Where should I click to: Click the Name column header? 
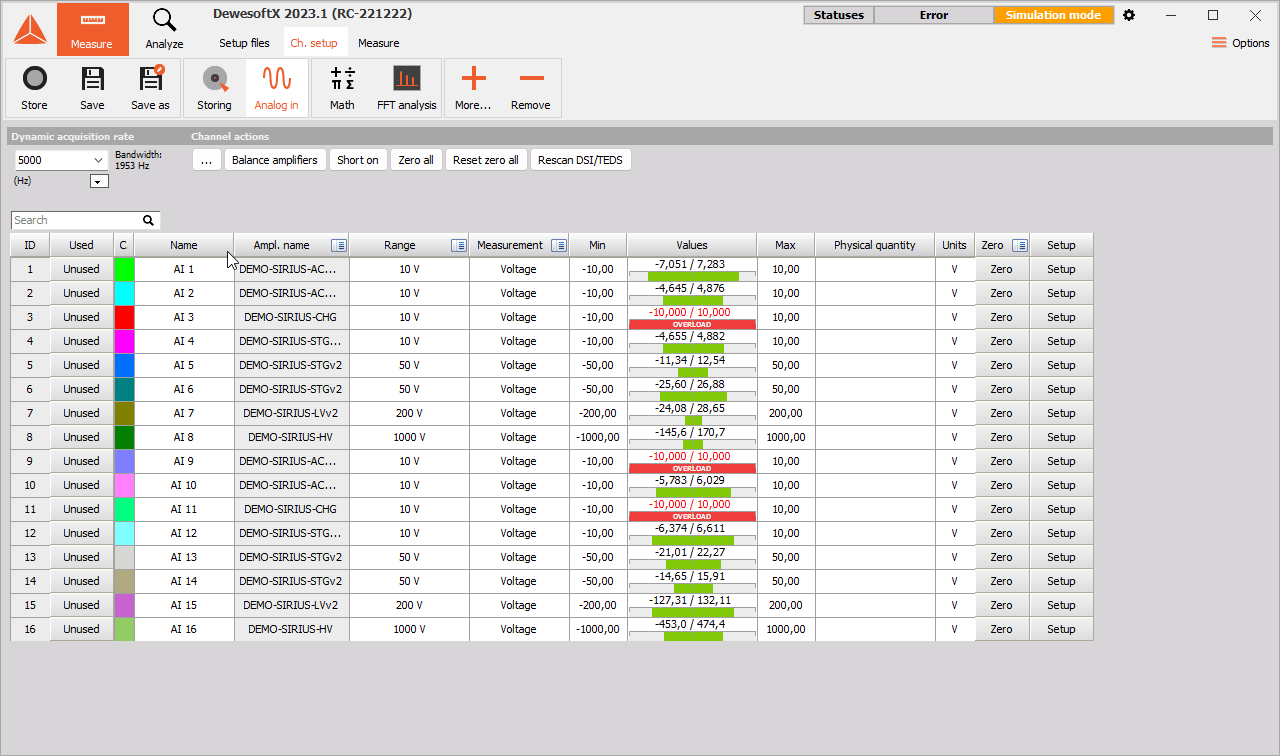pos(184,245)
